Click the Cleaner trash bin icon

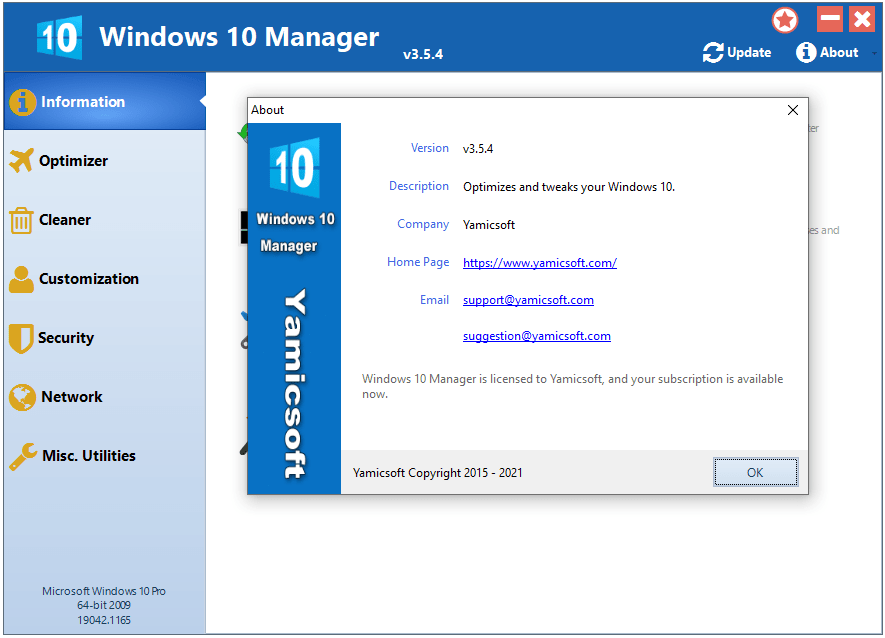(21, 220)
